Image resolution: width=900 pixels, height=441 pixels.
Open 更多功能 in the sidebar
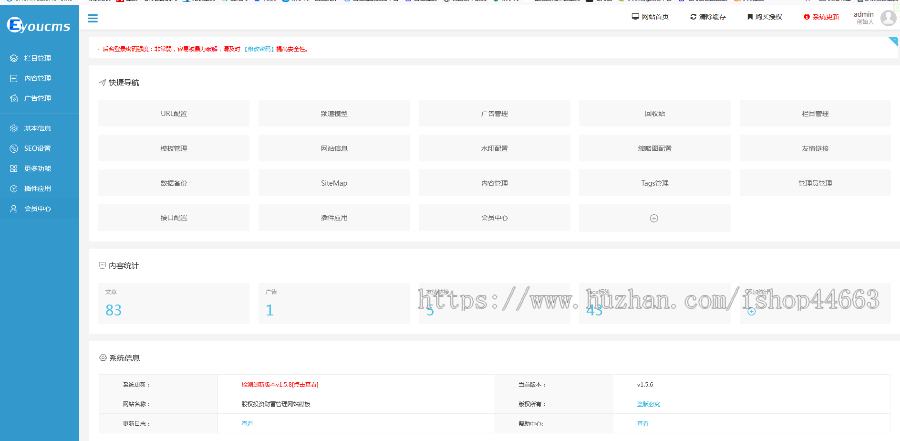click(39, 168)
